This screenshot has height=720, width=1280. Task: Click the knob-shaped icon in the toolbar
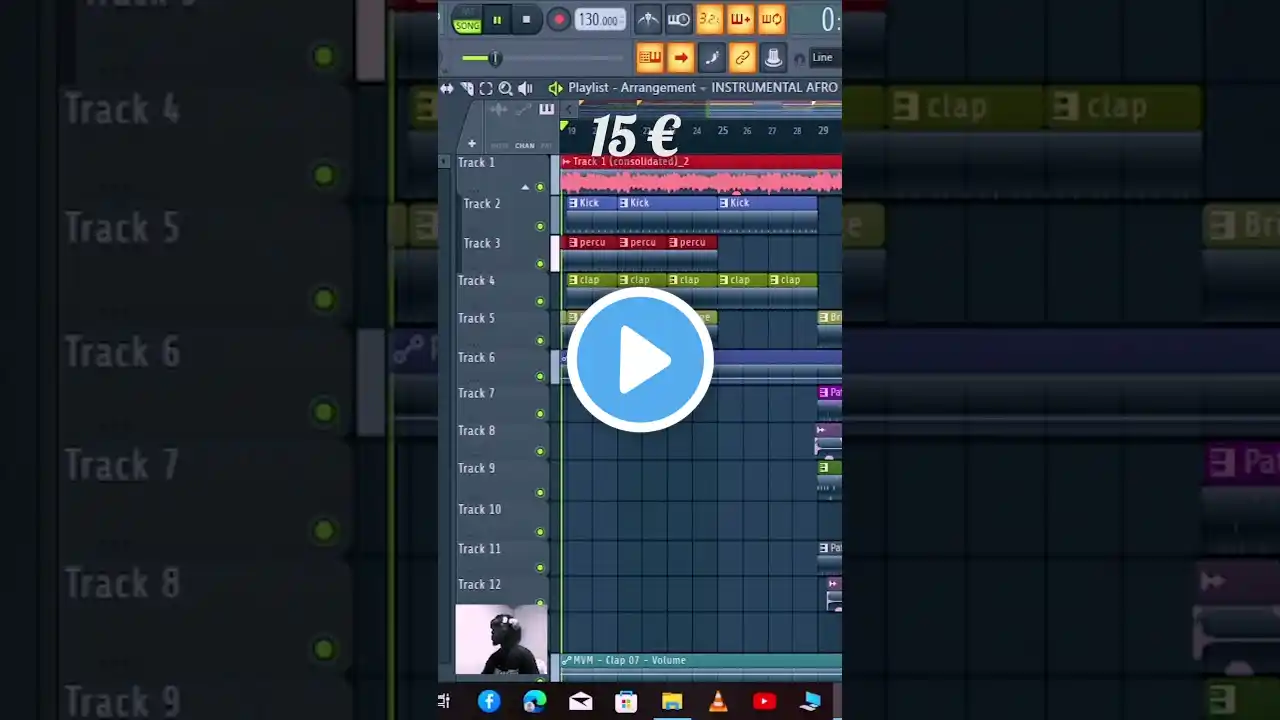tap(773, 58)
